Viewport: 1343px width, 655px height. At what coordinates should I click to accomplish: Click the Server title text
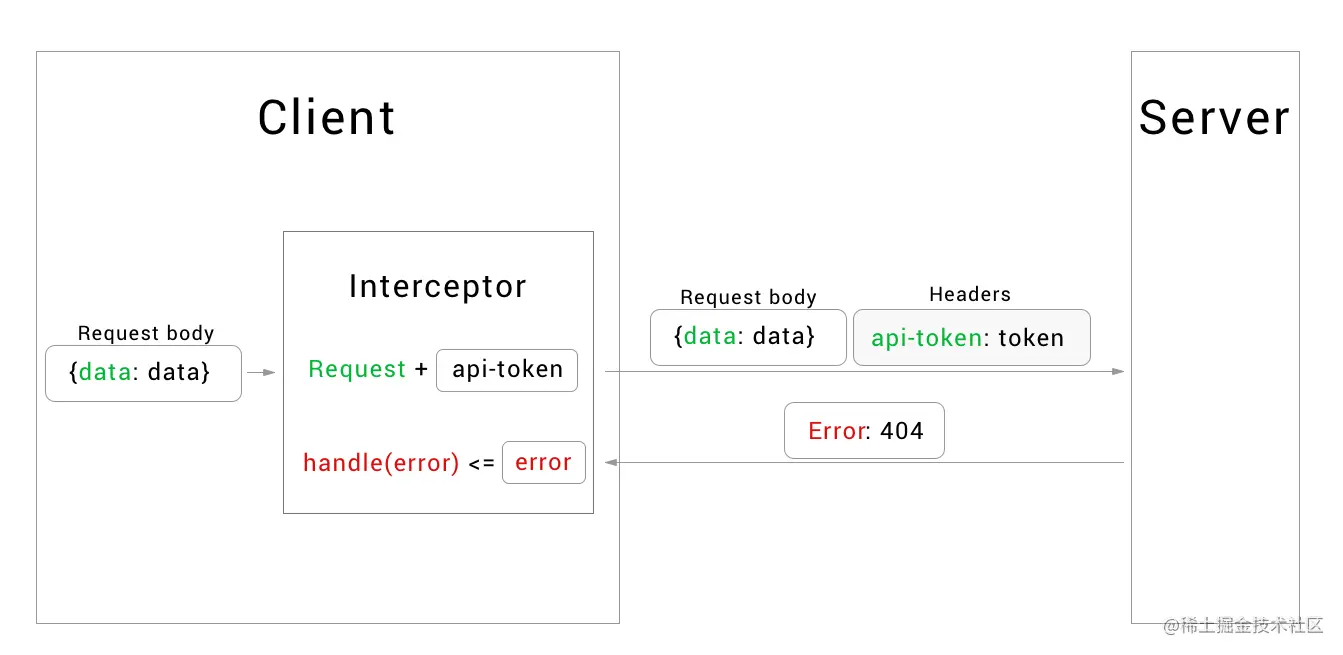click(1214, 118)
